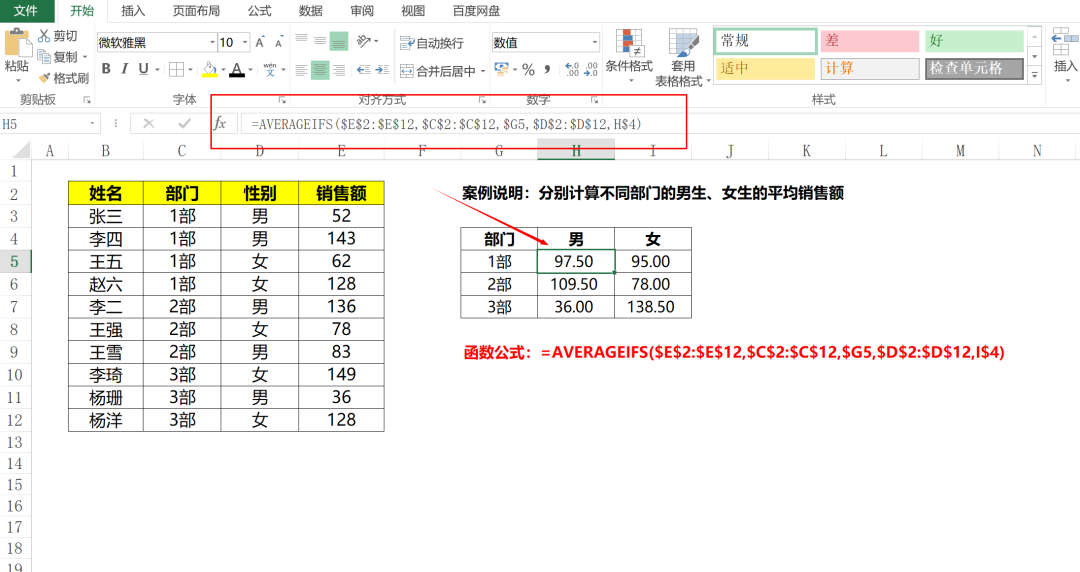Switch to the View (视图) tab

(413, 11)
